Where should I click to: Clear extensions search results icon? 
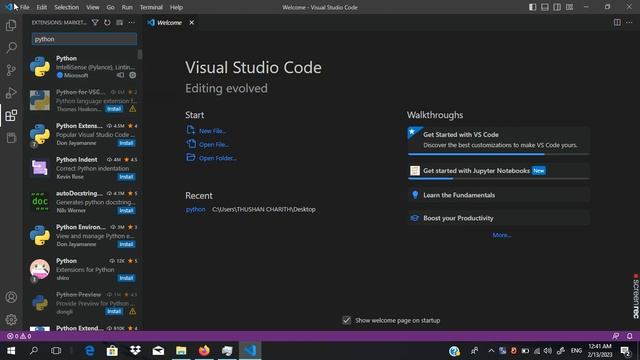point(119,22)
